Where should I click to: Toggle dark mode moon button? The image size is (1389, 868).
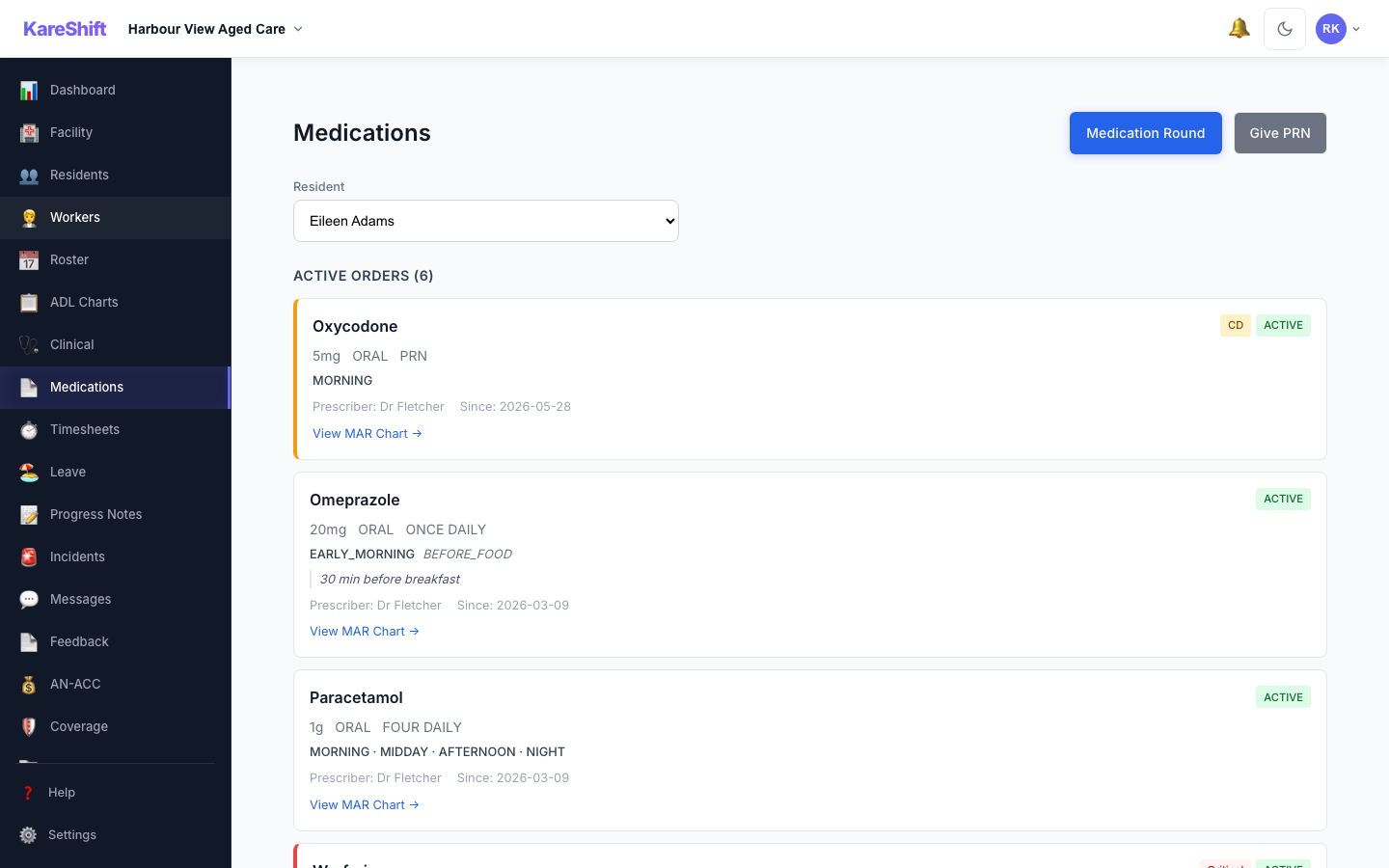1285,29
